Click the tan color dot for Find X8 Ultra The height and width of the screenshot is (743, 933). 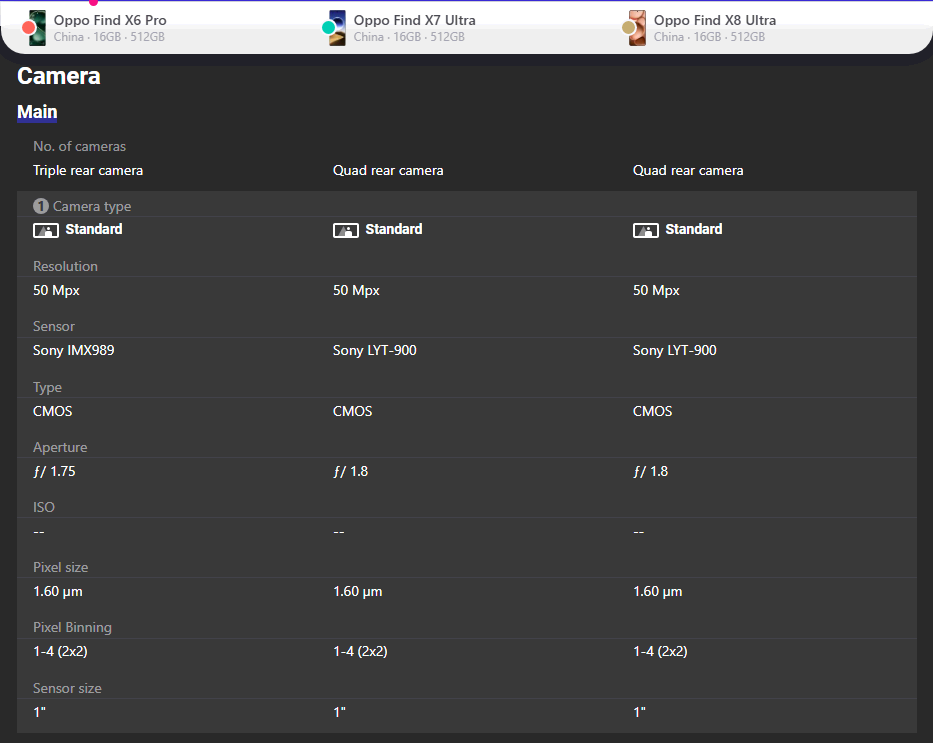[x=628, y=27]
